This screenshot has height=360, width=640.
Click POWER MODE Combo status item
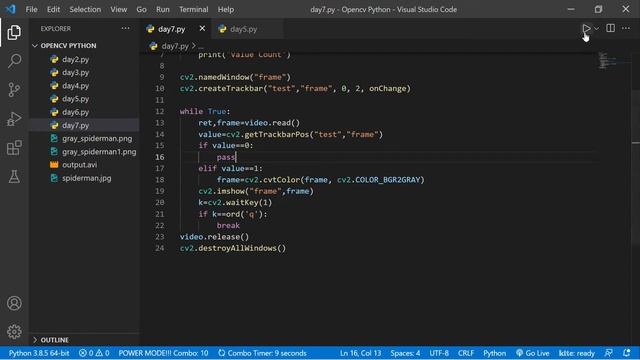(x=163, y=353)
